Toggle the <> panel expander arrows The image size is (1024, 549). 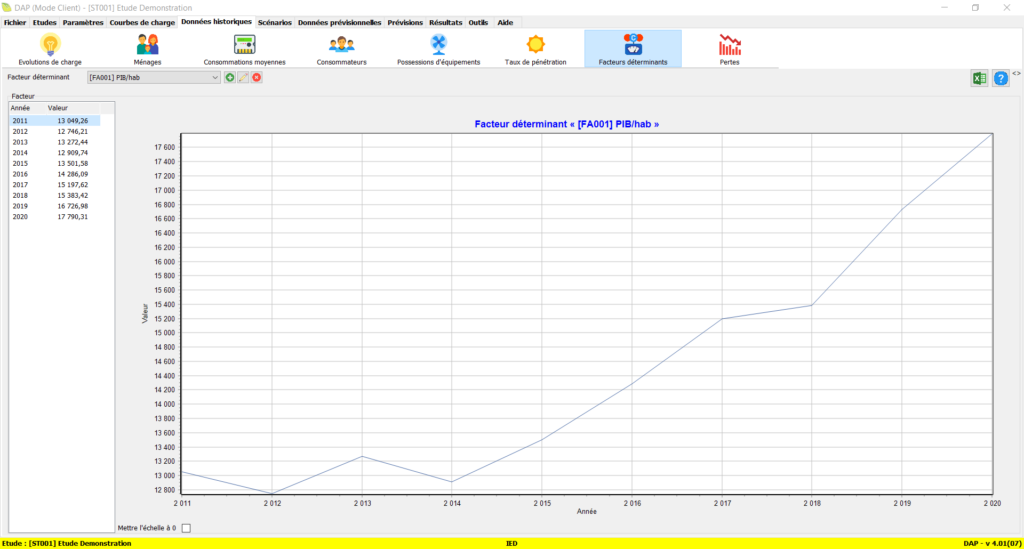coord(1016,73)
